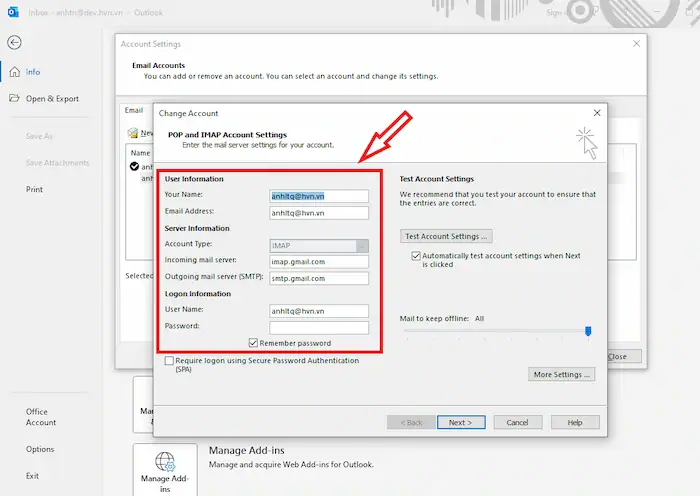Screen dimensions: 700x496
Task: Click Close button in Account Settings
Action: 624,356
